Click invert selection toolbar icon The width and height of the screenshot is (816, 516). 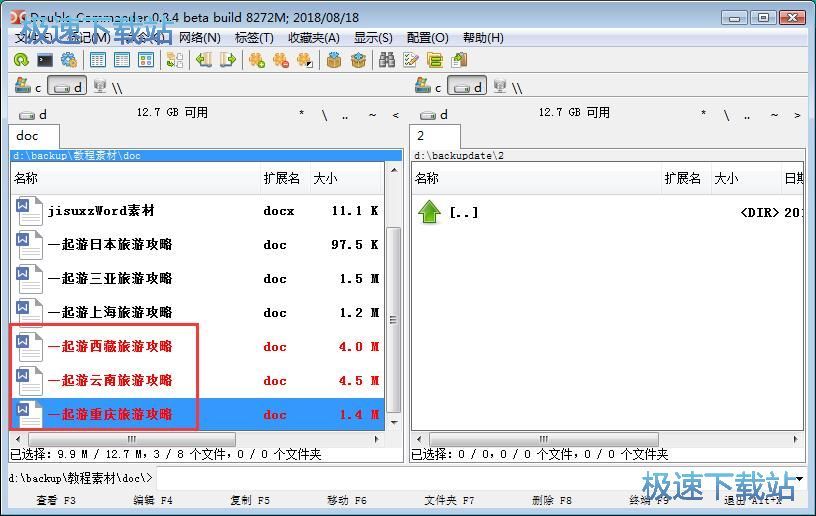(305, 60)
